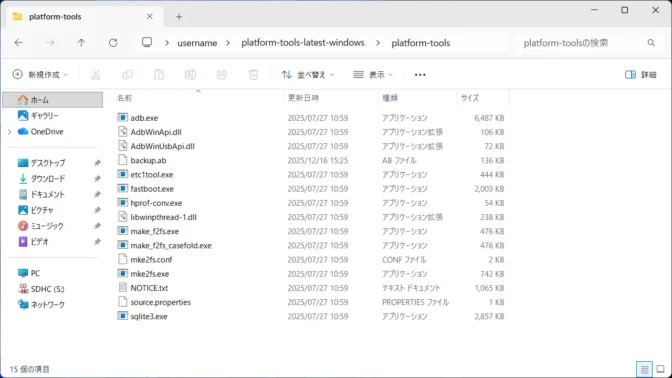Click the search magnifier icon
The width and height of the screenshot is (672, 378).
(x=651, y=43)
